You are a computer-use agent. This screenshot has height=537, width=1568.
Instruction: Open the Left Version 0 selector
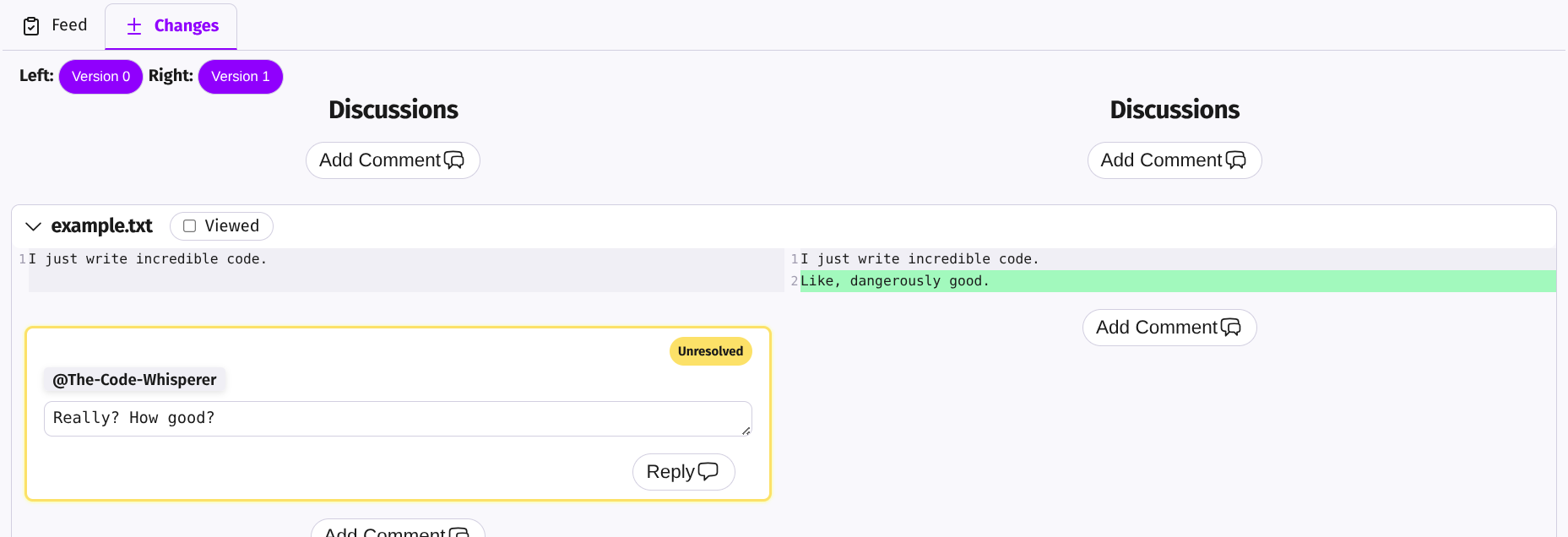[x=100, y=77]
